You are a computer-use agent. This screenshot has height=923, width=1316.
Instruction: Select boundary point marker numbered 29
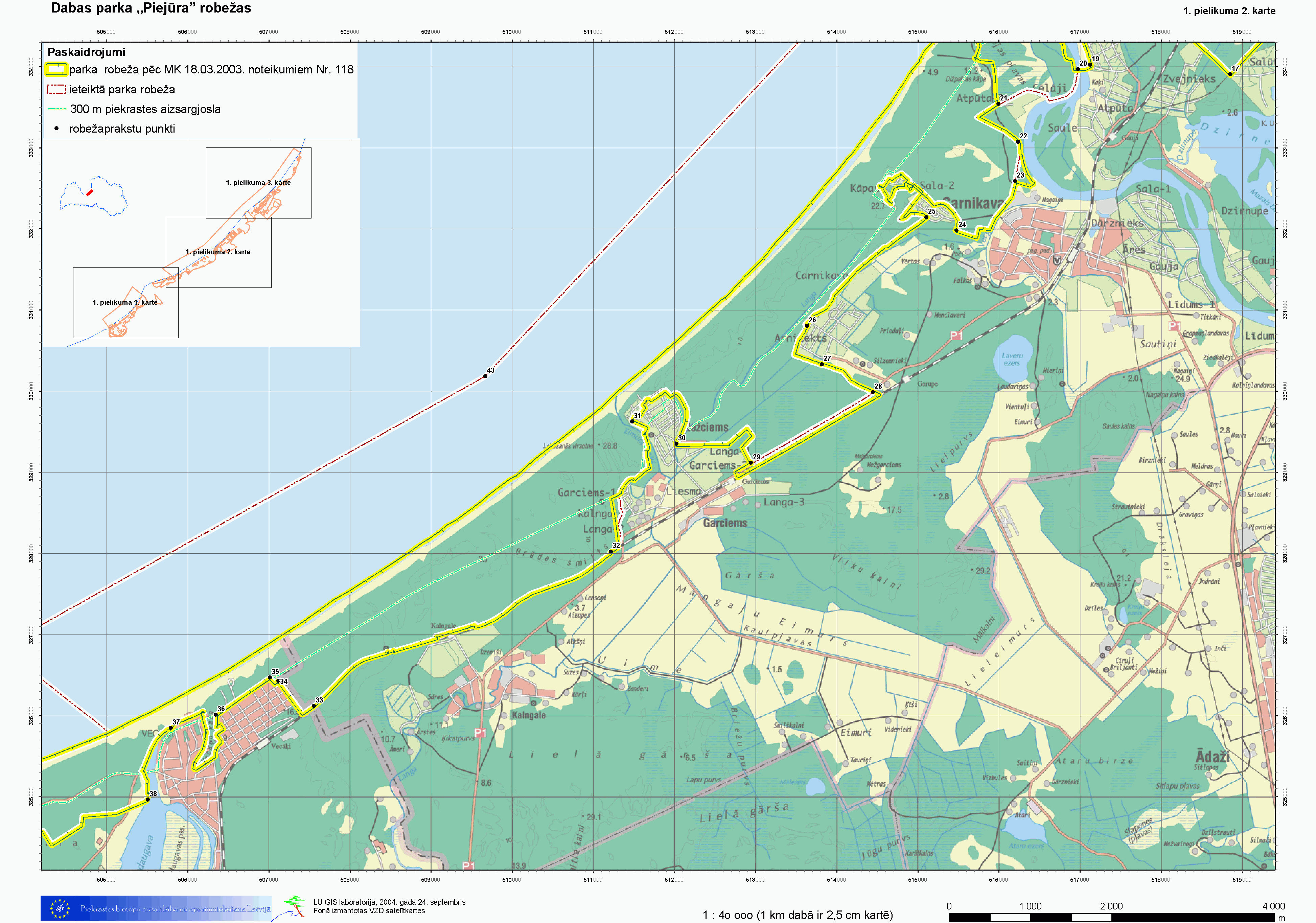751,463
